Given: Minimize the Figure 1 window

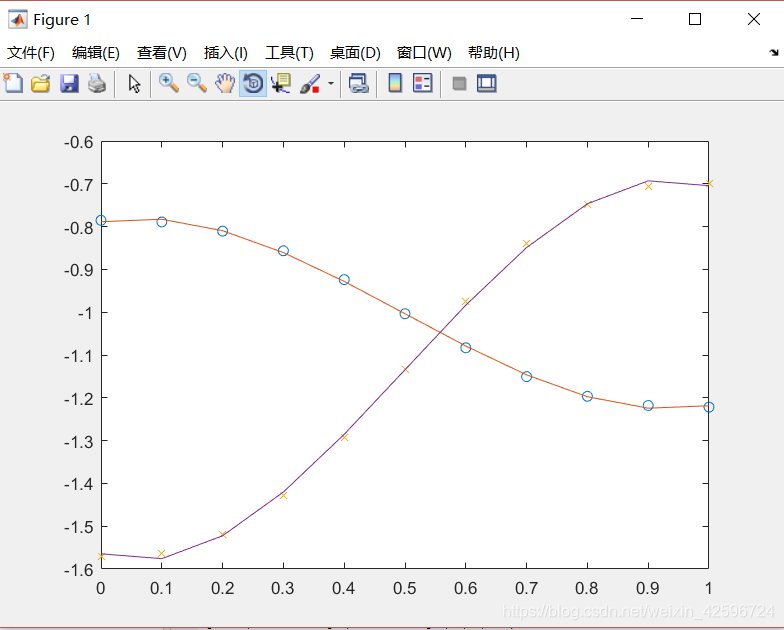Looking at the screenshot, I should pos(637,19).
